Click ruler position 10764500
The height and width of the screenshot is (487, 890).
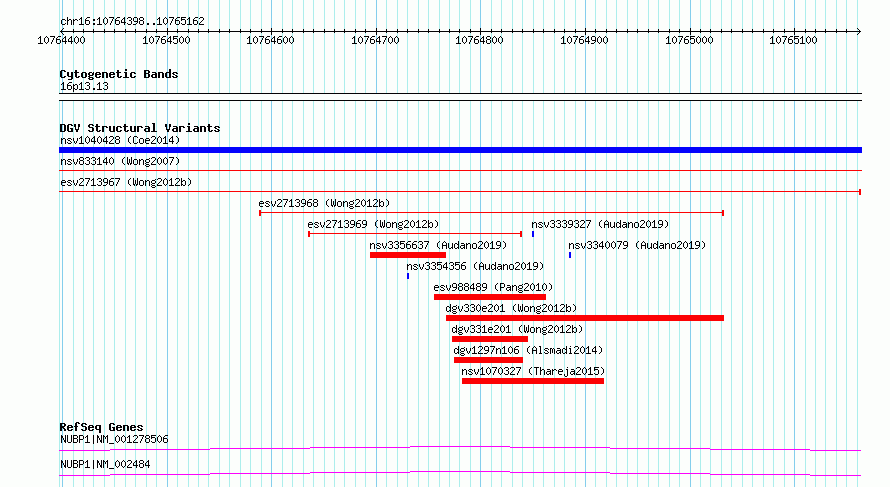[x=166, y=40]
